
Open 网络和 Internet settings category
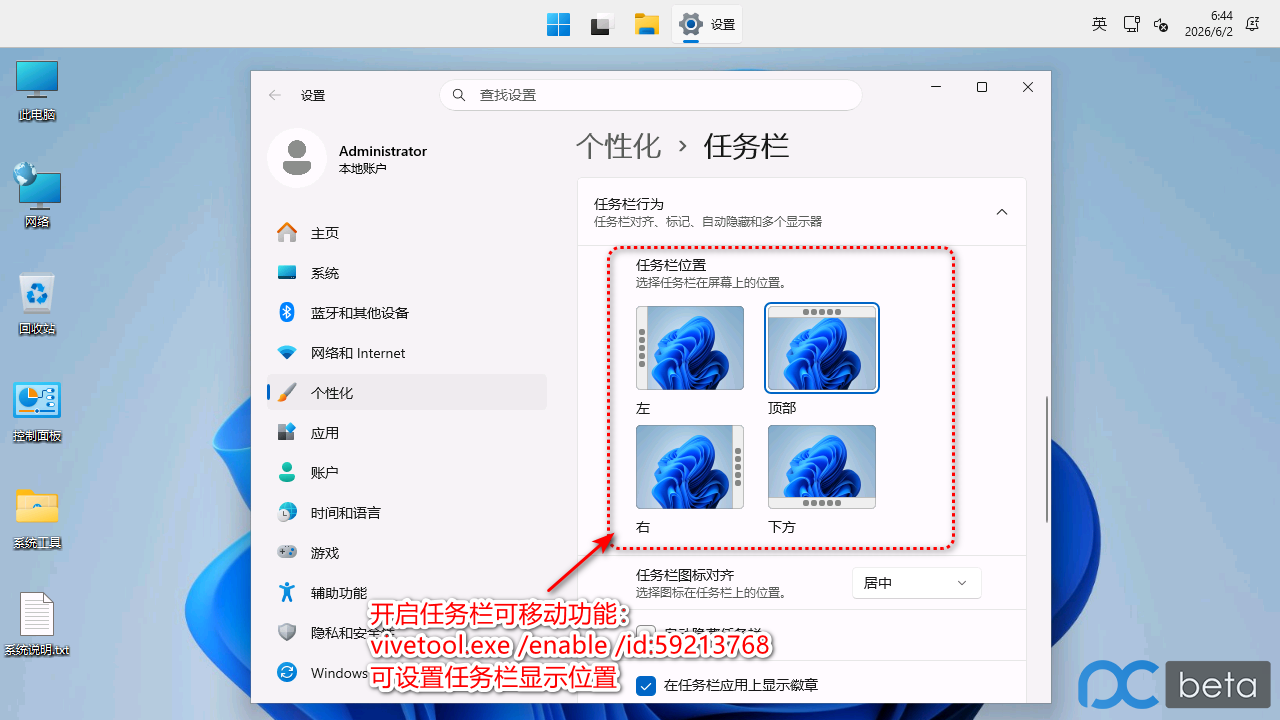point(407,353)
